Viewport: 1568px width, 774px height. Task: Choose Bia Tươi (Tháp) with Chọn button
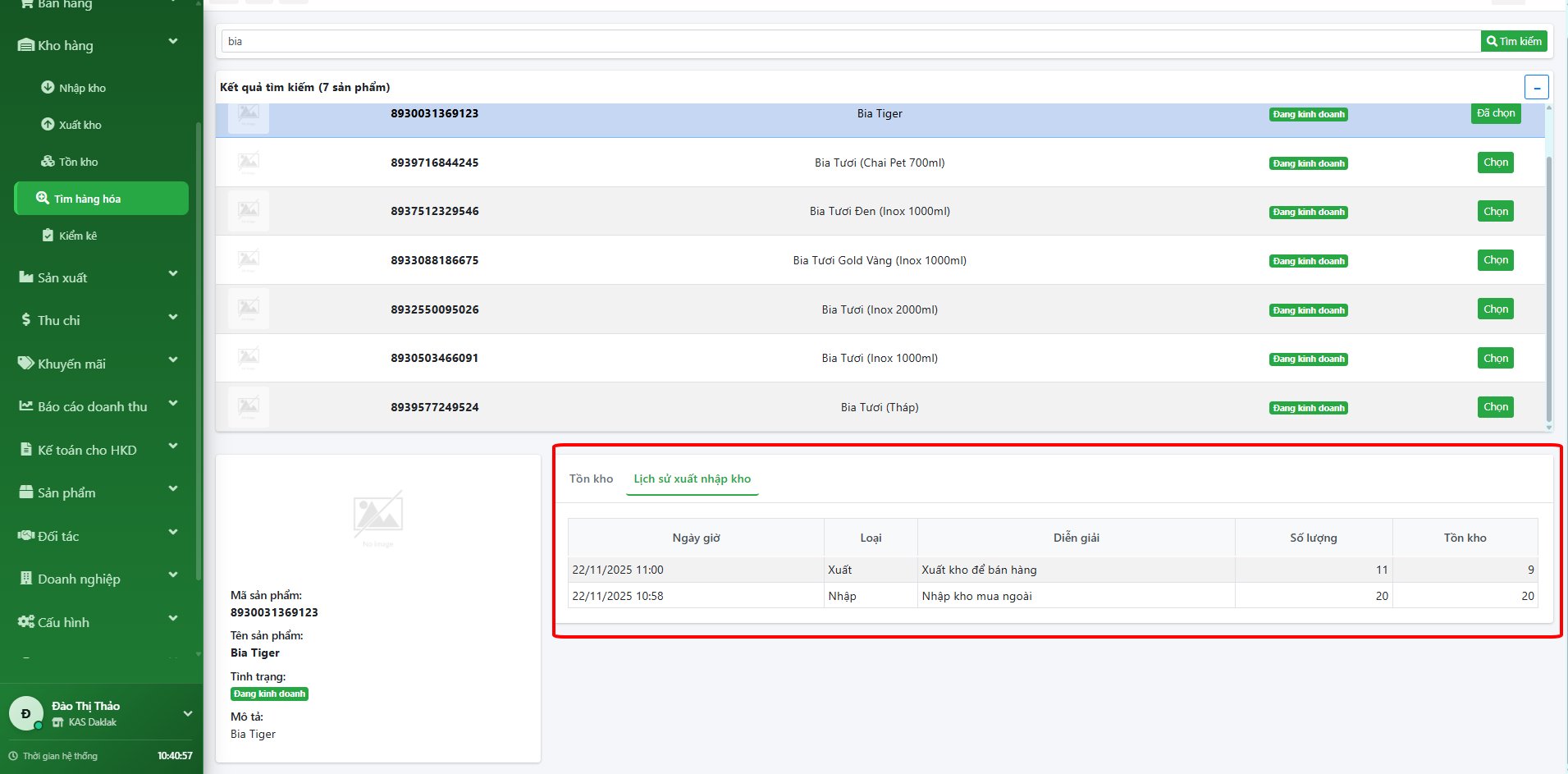coord(1495,407)
